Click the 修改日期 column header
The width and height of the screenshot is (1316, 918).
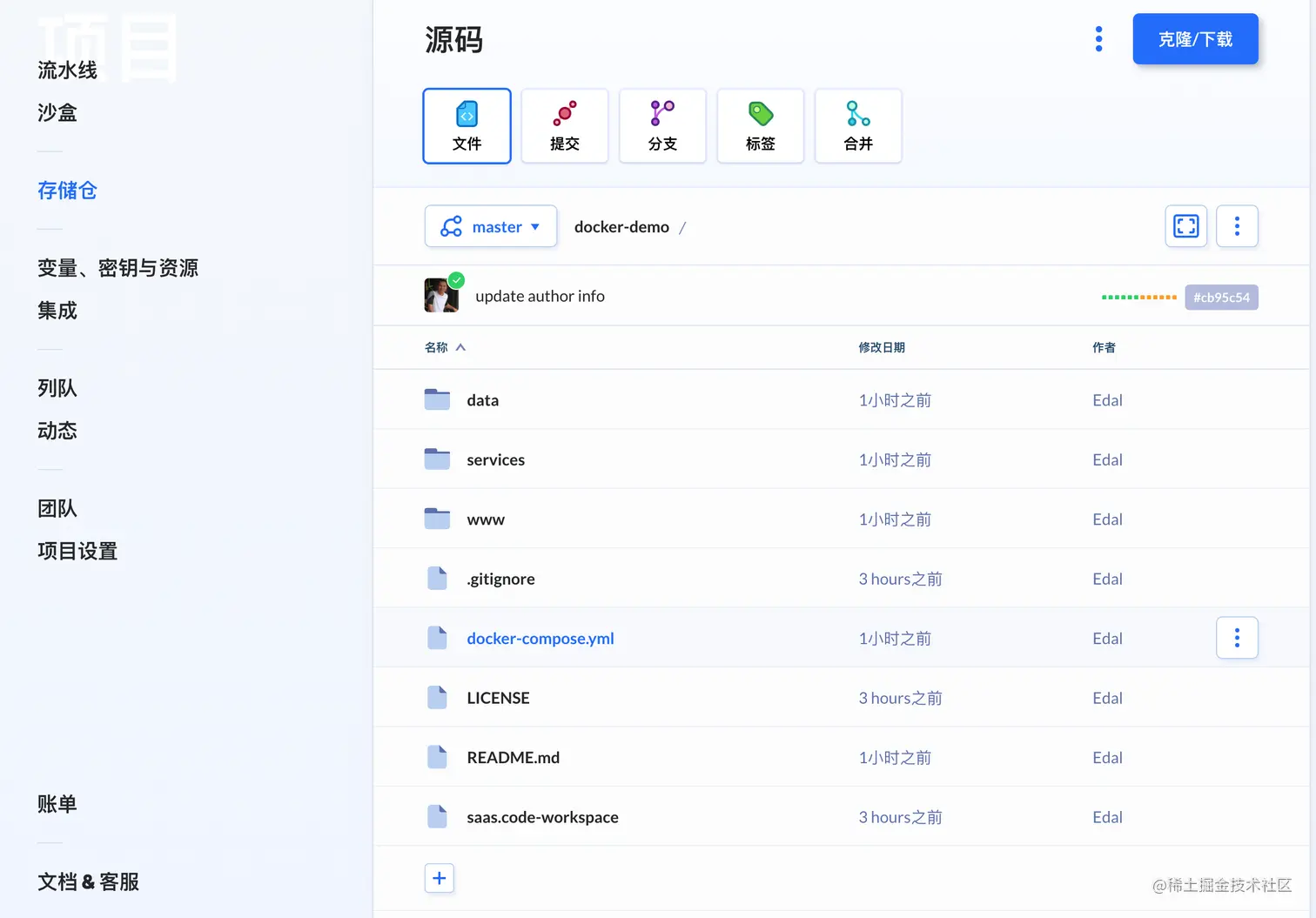[882, 347]
